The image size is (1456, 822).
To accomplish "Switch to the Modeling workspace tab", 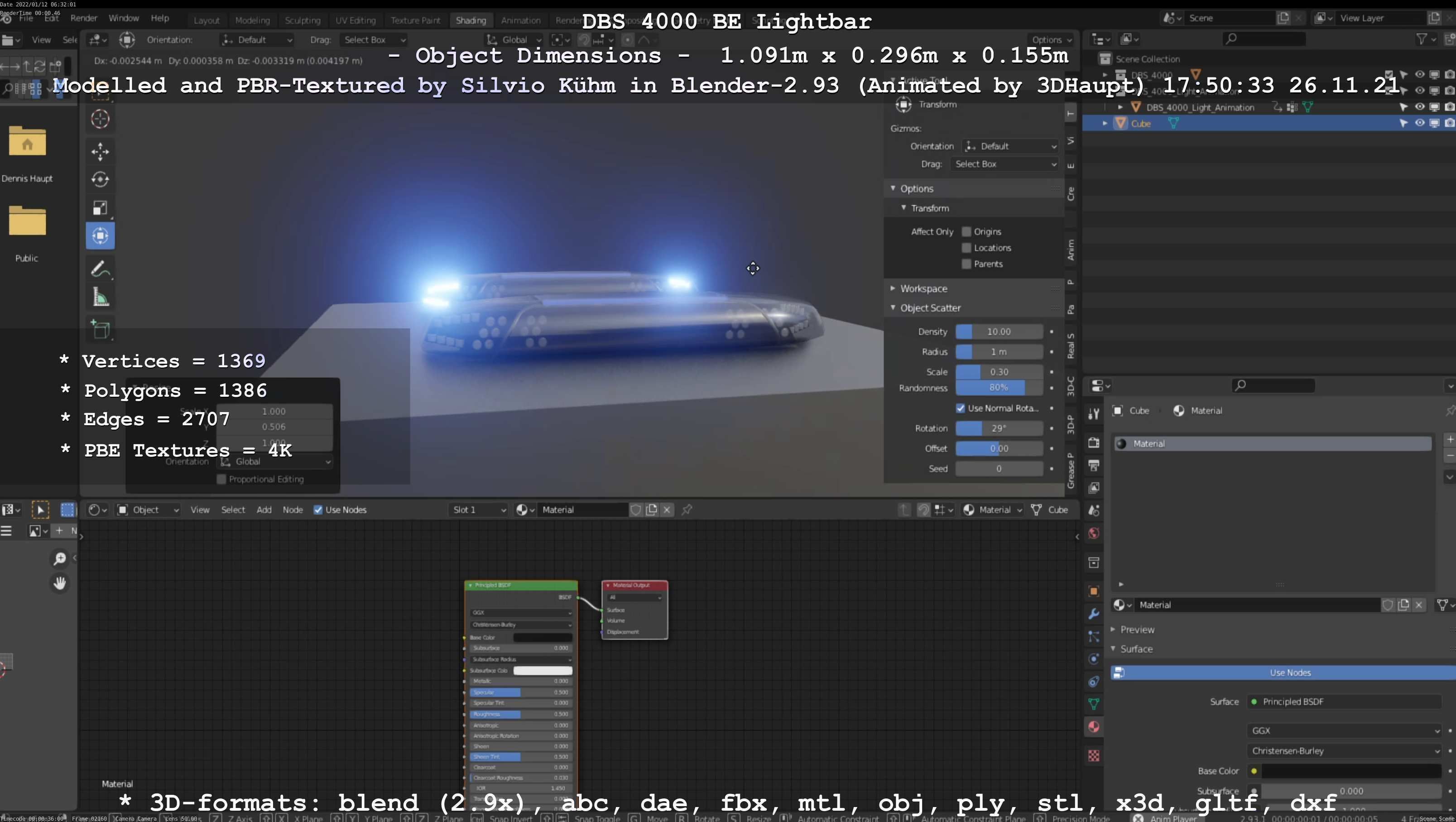I will point(253,20).
